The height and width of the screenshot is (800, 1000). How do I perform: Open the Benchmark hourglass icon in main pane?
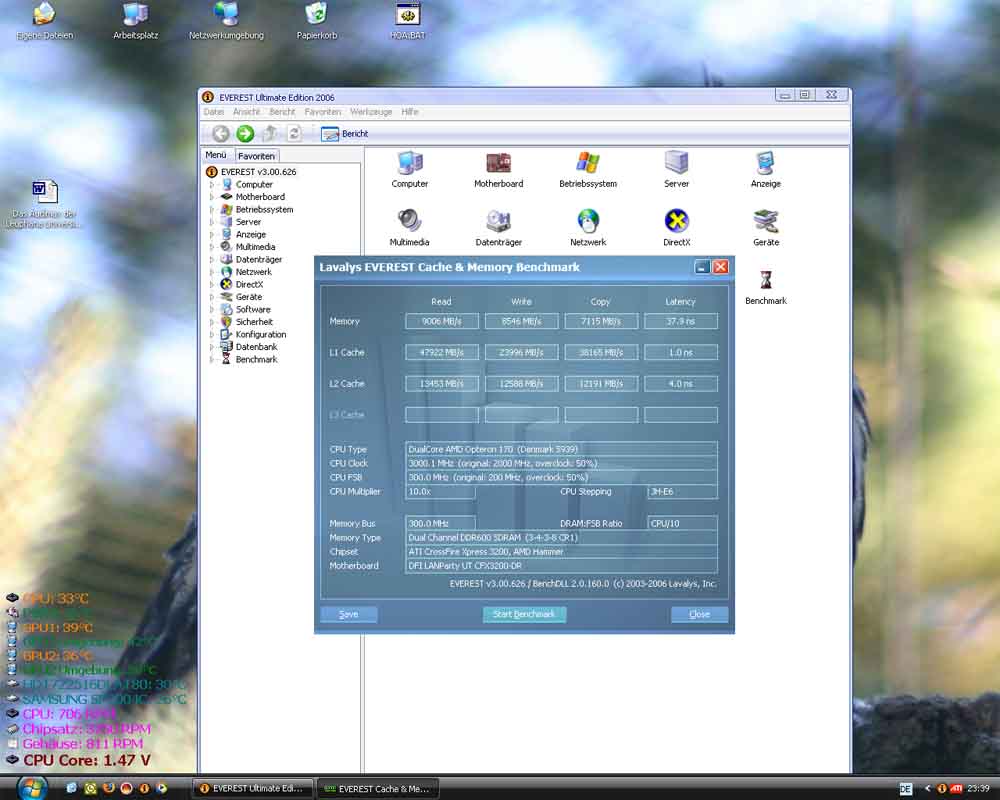coord(765,286)
